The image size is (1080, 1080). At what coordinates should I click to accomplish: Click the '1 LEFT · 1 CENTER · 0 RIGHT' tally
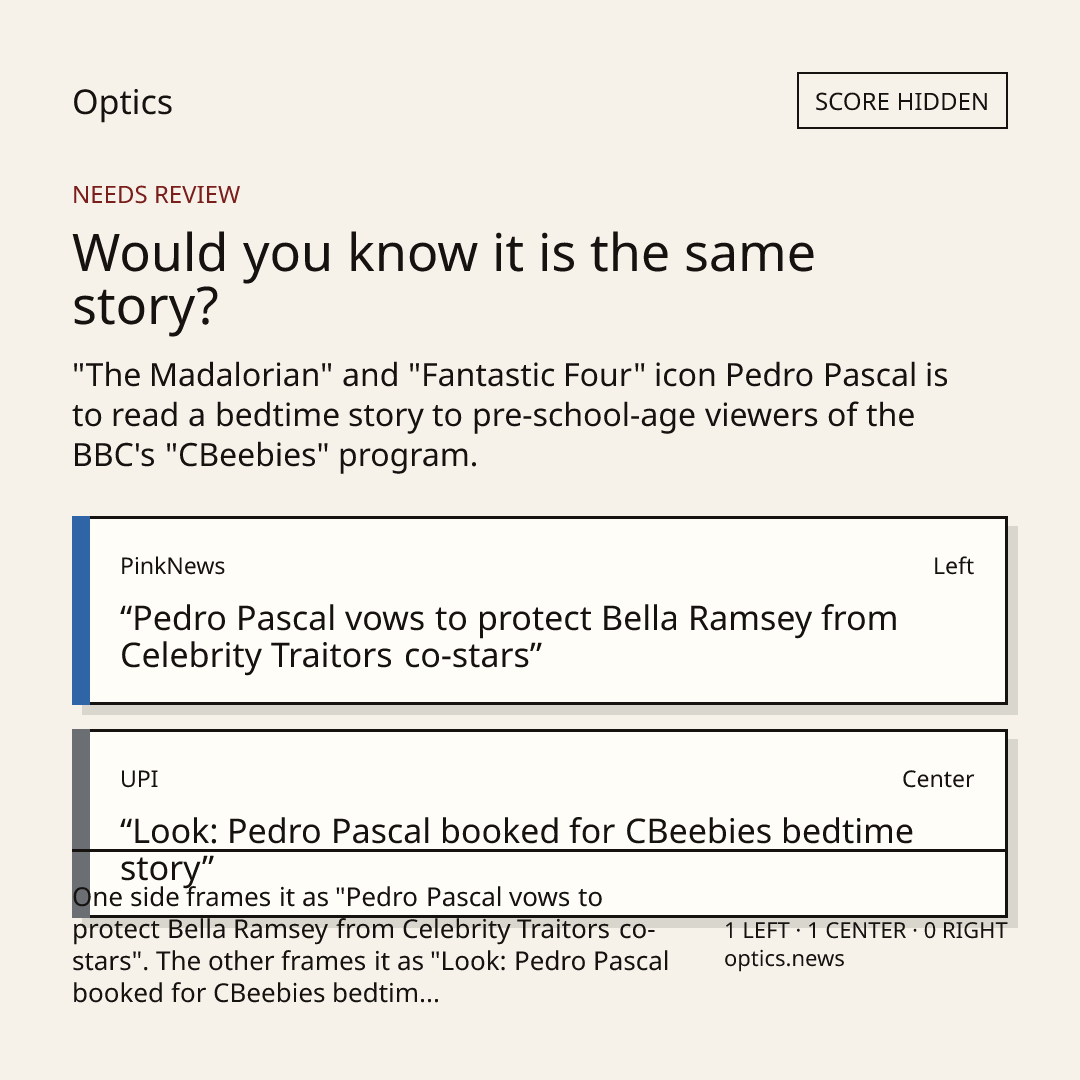point(865,931)
